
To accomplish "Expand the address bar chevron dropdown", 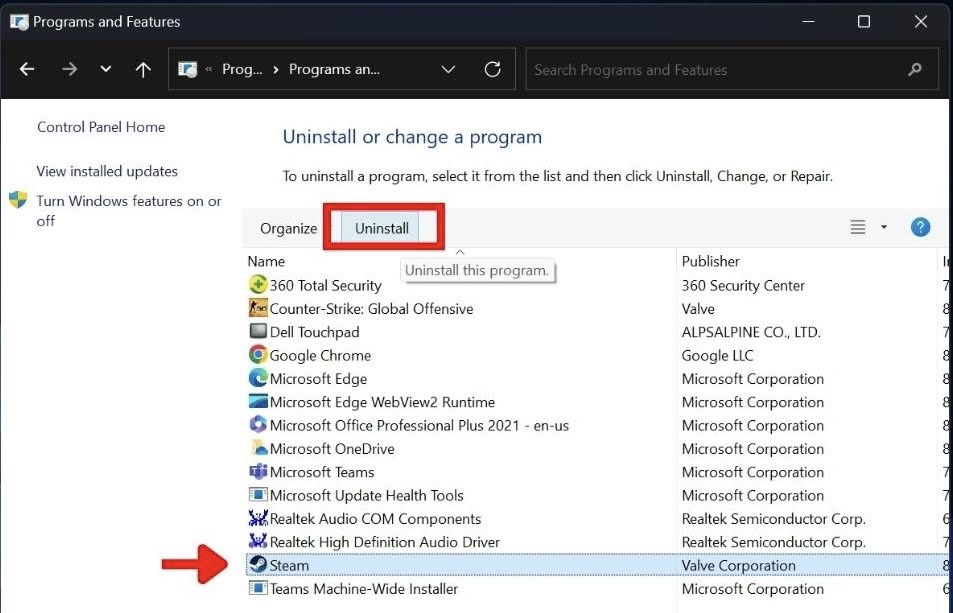I will pyautogui.click(x=448, y=69).
